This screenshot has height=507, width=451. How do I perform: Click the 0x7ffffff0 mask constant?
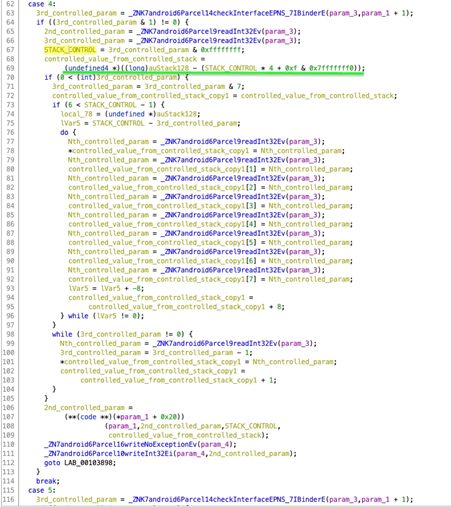331,68
